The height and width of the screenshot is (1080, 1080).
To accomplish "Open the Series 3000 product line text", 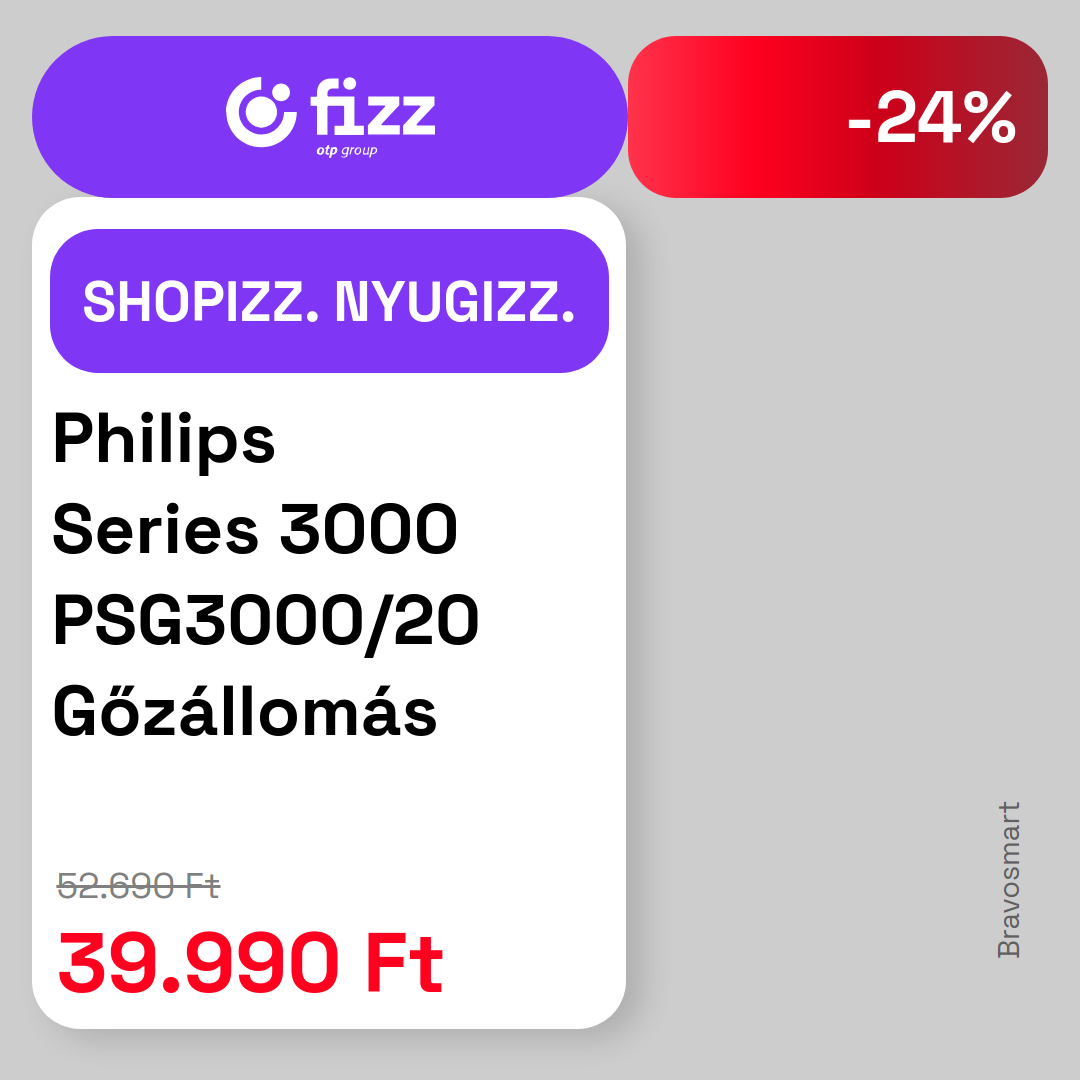I will tap(255, 529).
